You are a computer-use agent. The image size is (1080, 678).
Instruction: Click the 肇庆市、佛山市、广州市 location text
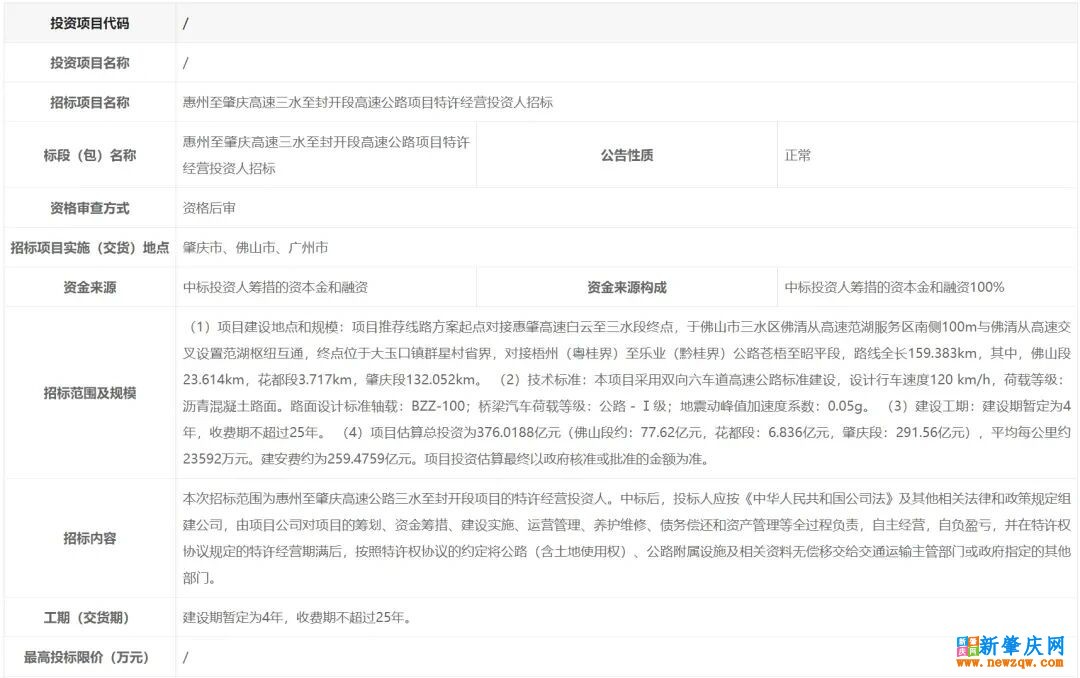[255, 248]
